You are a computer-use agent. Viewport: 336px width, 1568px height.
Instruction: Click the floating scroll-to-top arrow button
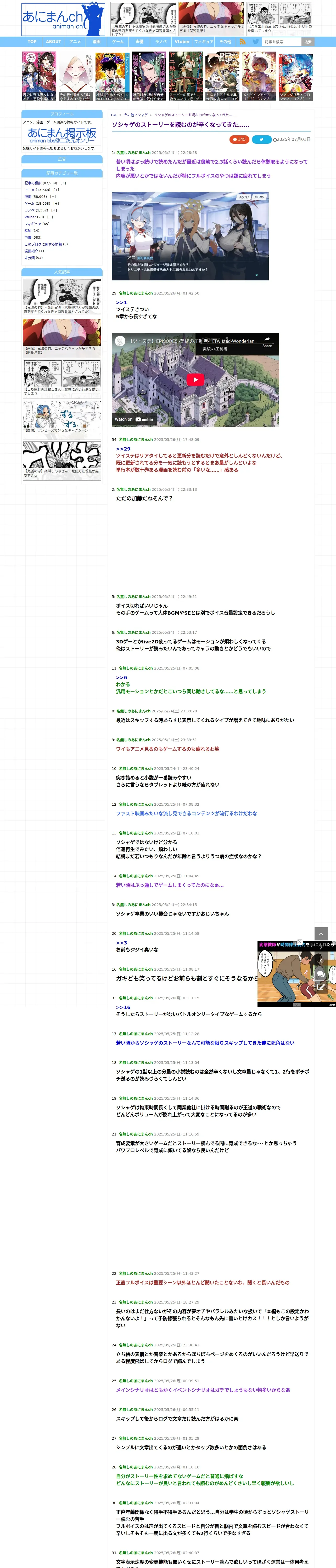tap(321, 934)
